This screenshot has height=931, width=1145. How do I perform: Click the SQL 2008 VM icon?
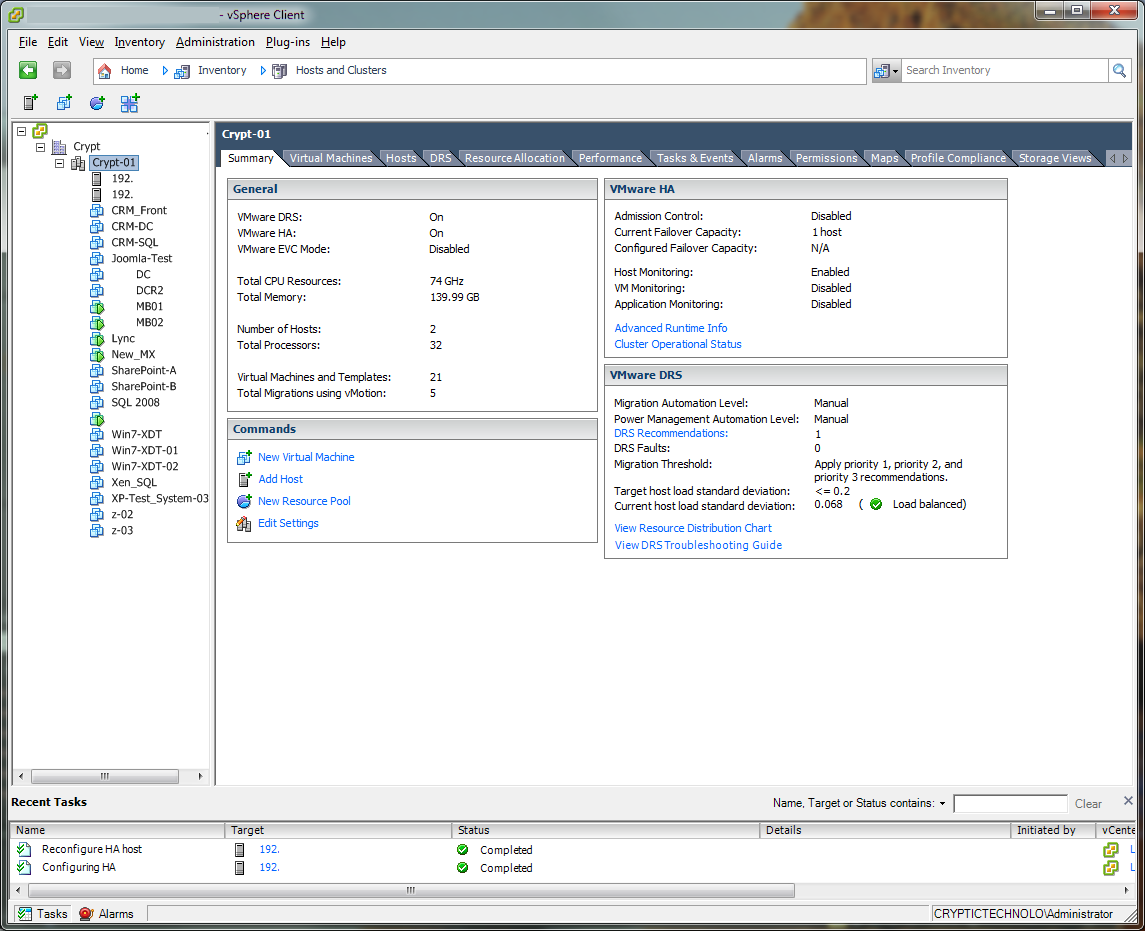tap(96, 402)
